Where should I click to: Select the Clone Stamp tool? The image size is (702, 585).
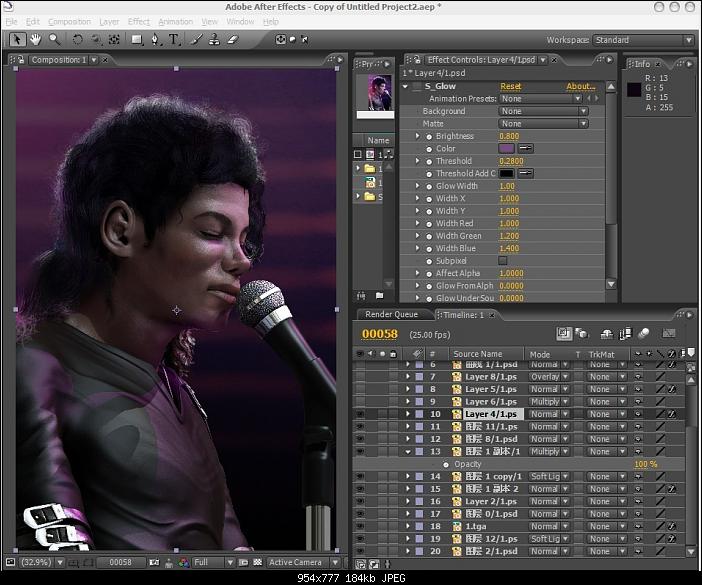coord(214,40)
